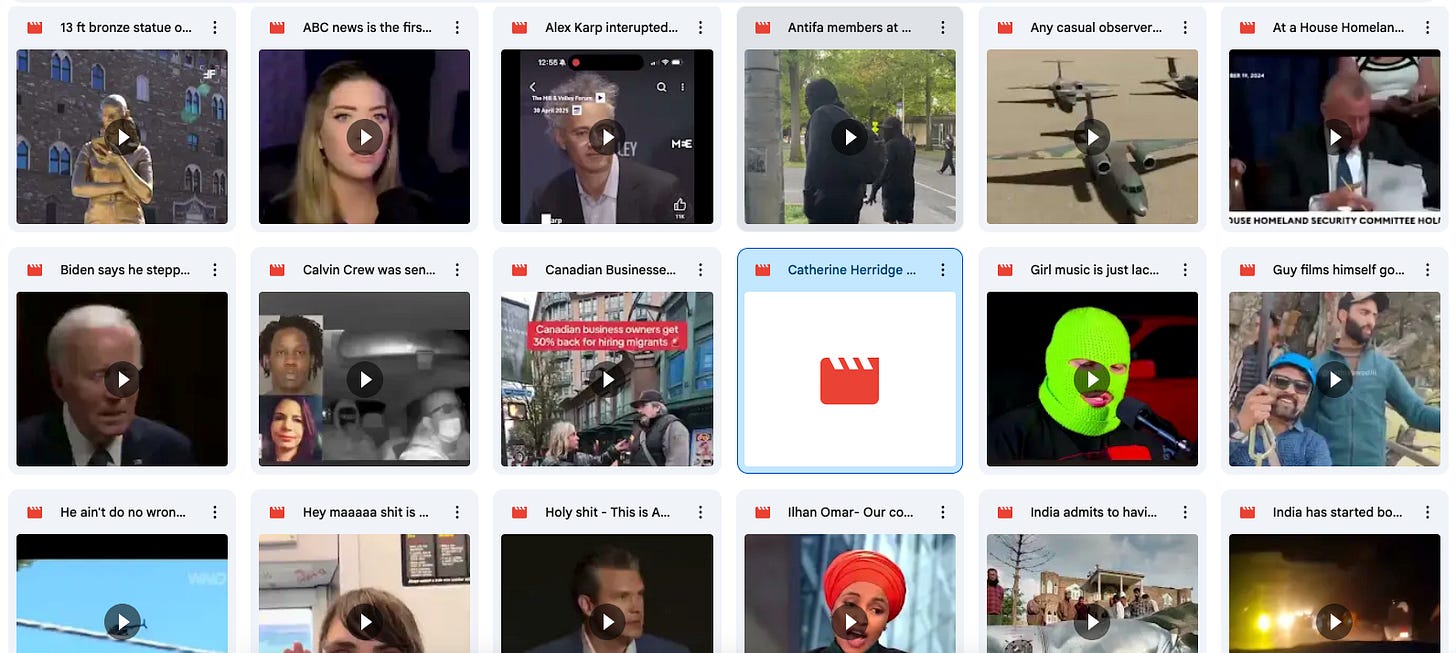Viewport: 1456px width, 653px height.
Task: Play the "Guy films himself go..." video
Action: pyautogui.click(x=1335, y=379)
